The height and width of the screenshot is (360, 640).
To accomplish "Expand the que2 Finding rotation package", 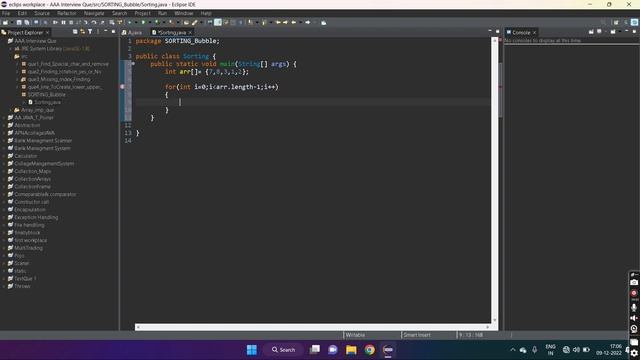I will tap(18, 72).
